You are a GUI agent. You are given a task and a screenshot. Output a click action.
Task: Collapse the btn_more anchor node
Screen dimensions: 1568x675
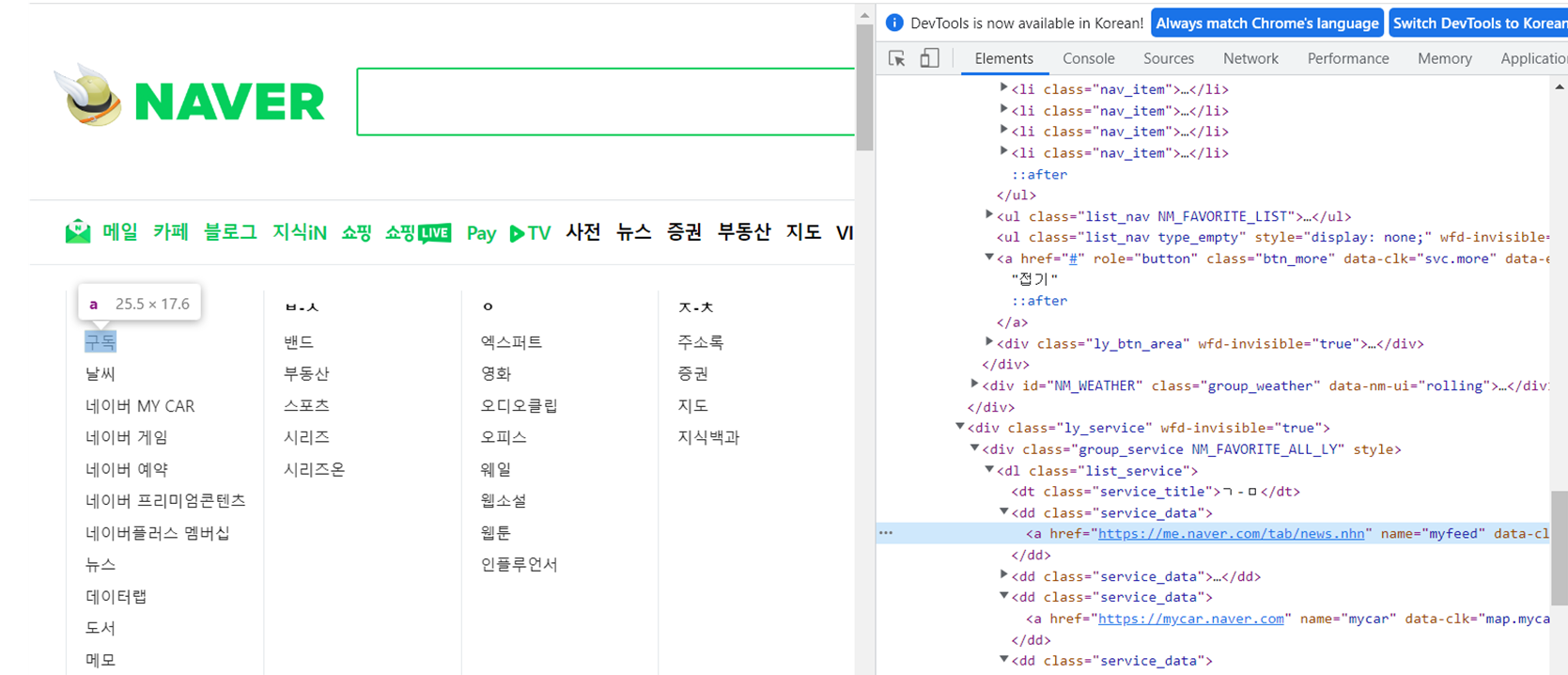point(989,257)
